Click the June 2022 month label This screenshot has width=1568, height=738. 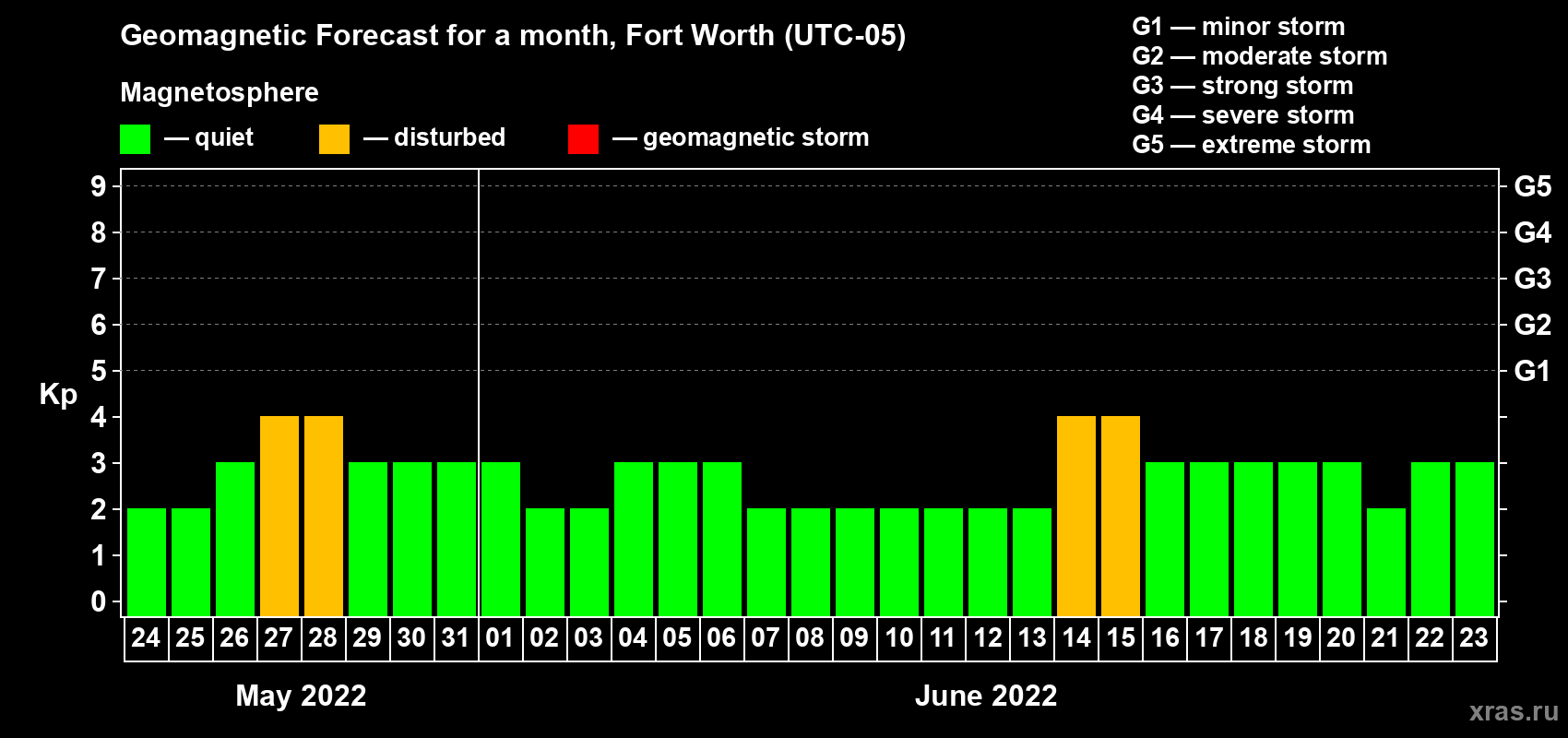[986, 696]
